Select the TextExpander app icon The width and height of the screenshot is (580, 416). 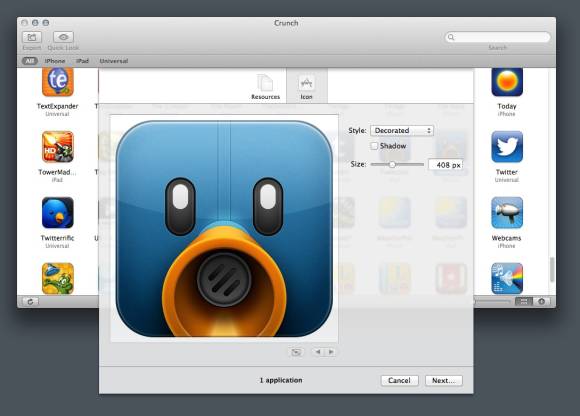point(58,81)
